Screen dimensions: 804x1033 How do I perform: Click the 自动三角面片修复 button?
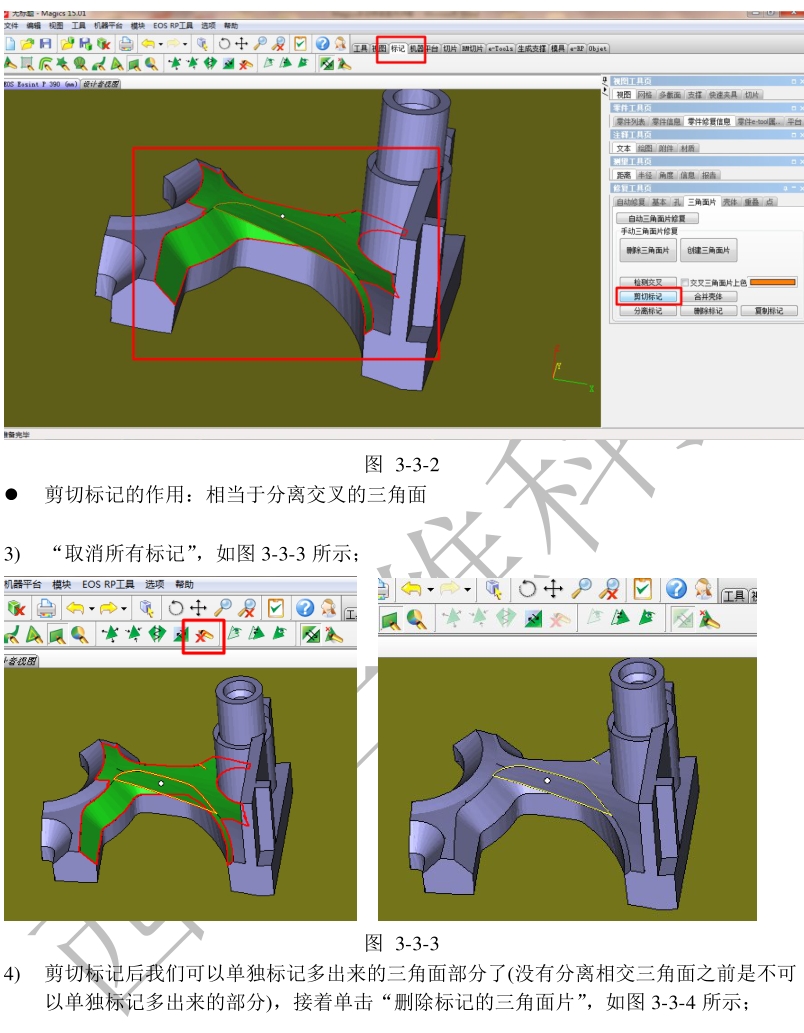657,218
